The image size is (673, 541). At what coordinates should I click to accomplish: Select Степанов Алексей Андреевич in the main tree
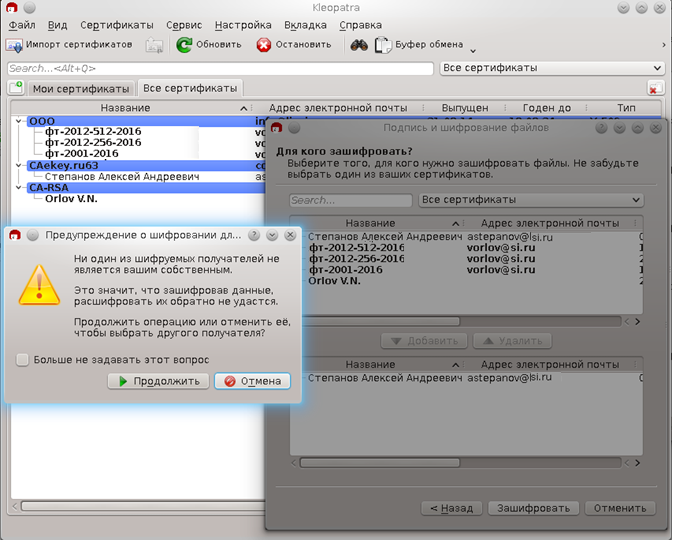(122, 176)
